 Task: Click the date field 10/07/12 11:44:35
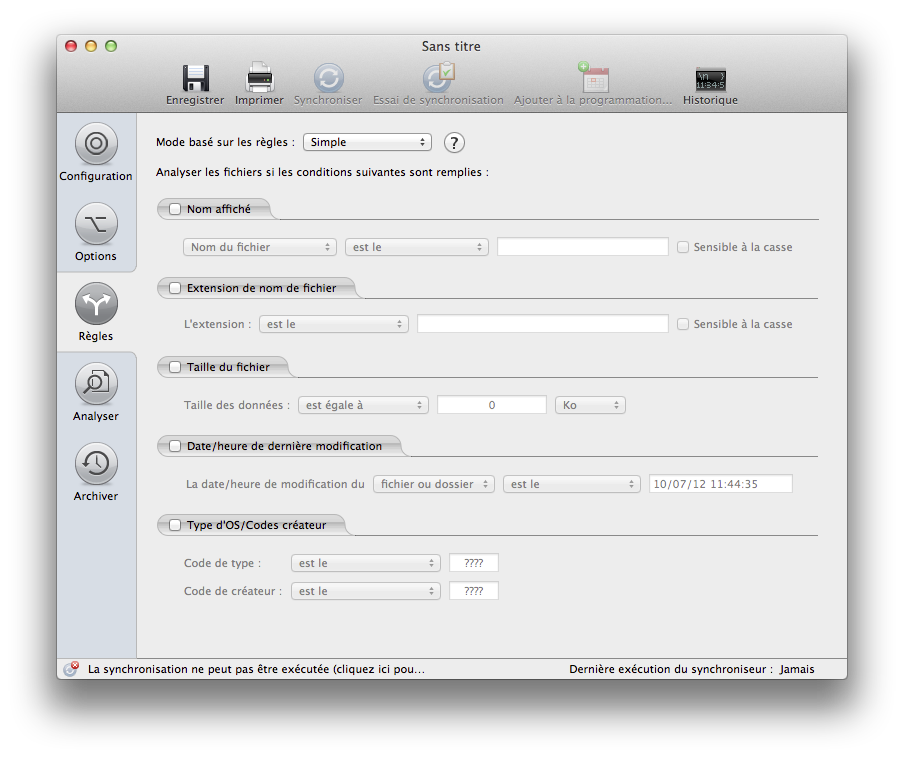(x=721, y=484)
